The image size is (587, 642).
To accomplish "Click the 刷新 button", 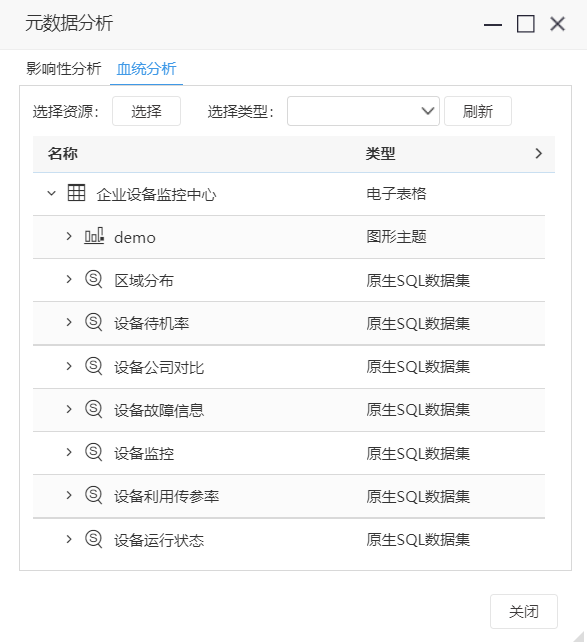I will [478, 111].
